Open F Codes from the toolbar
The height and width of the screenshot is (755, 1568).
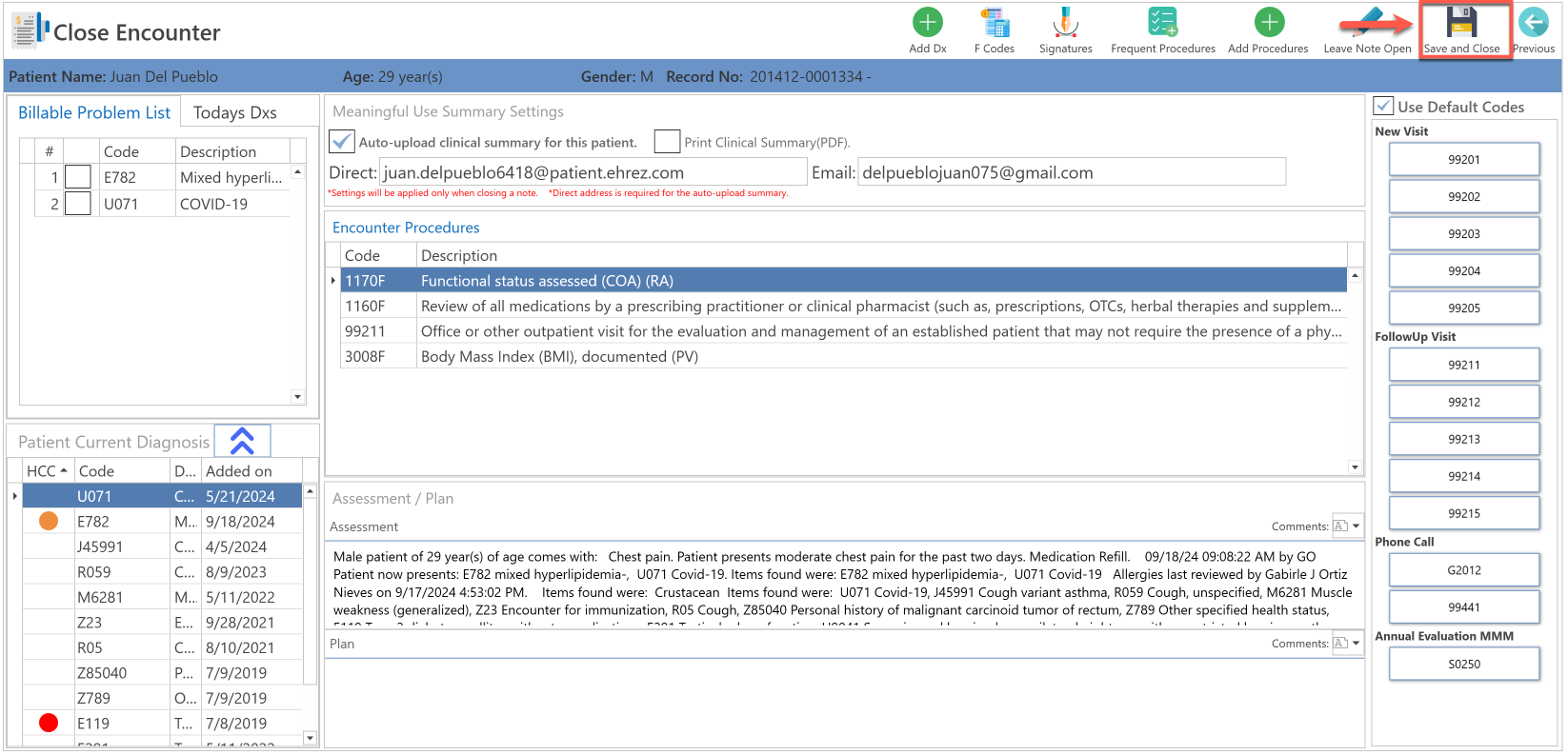[x=994, y=30]
